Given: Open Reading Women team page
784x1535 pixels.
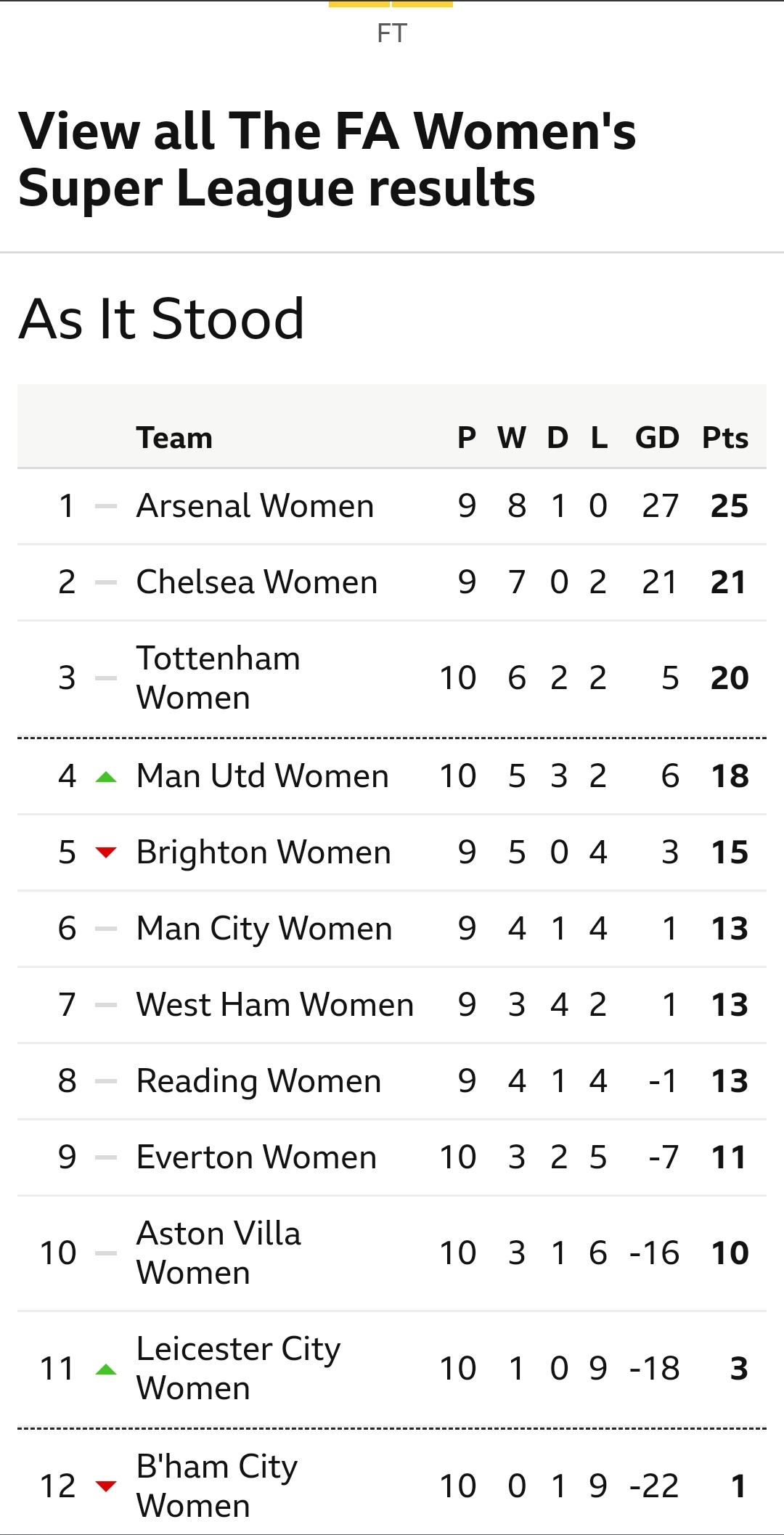Looking at the screenshot, I should (258, 1081).
